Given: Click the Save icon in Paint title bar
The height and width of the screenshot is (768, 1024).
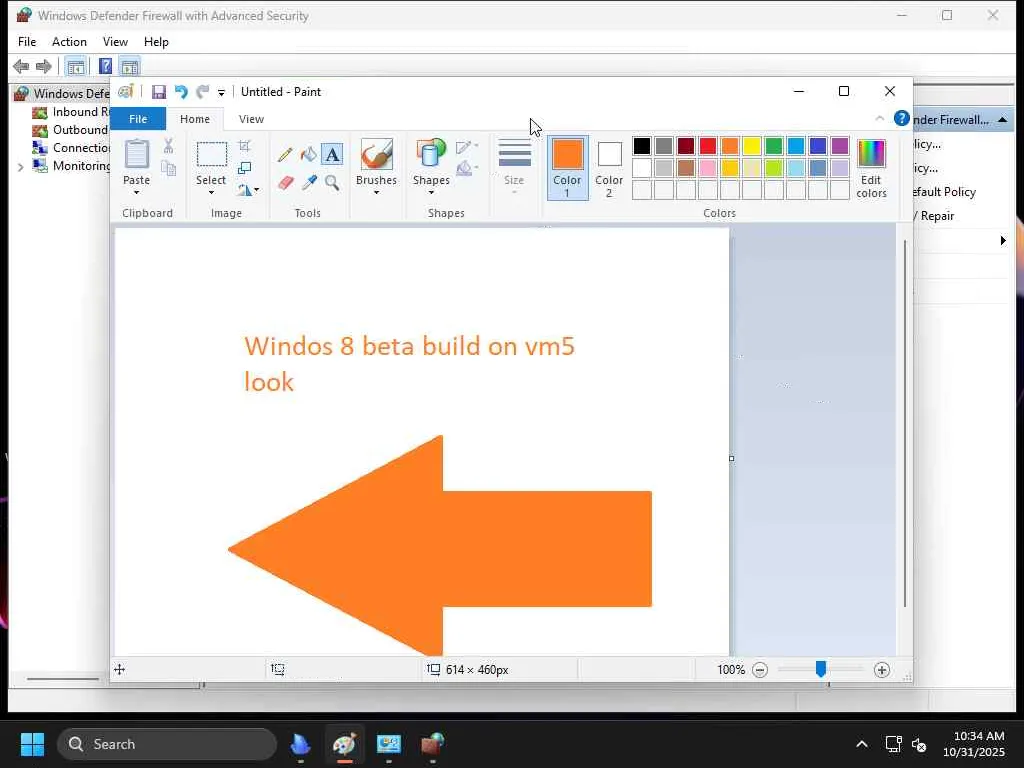Looking at the screenshot, I should tap(159, 92).
